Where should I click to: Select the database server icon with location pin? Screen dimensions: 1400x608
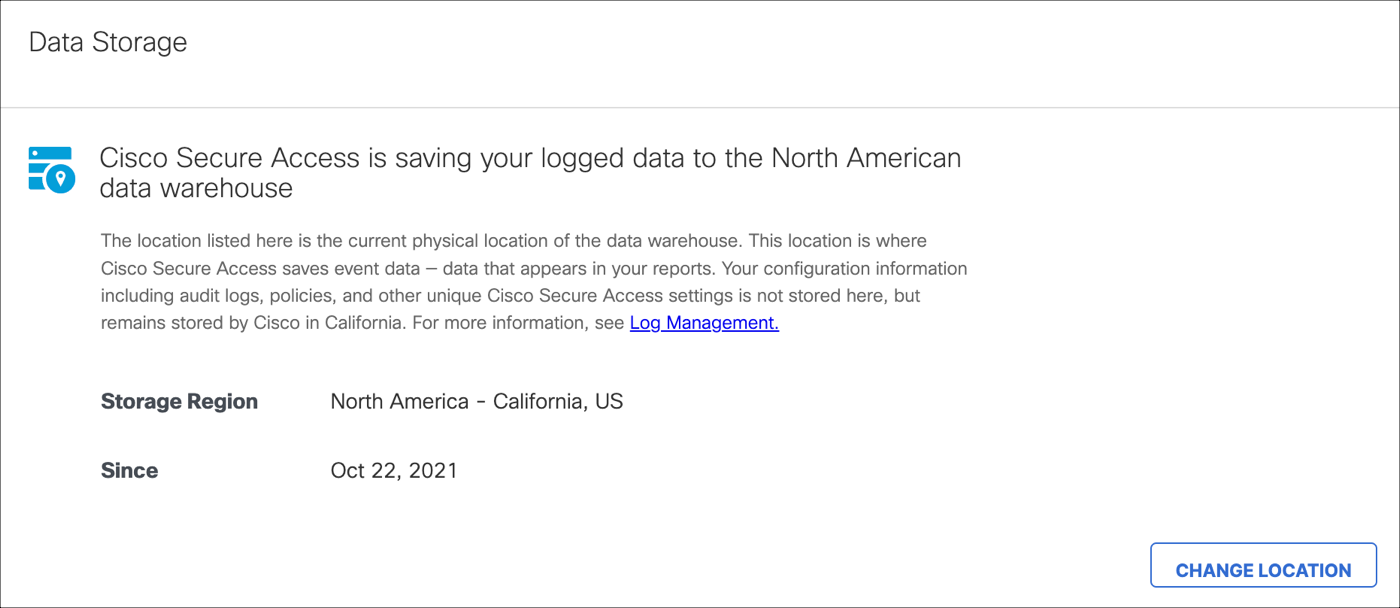pyautogui.click(x=51, y=169)
